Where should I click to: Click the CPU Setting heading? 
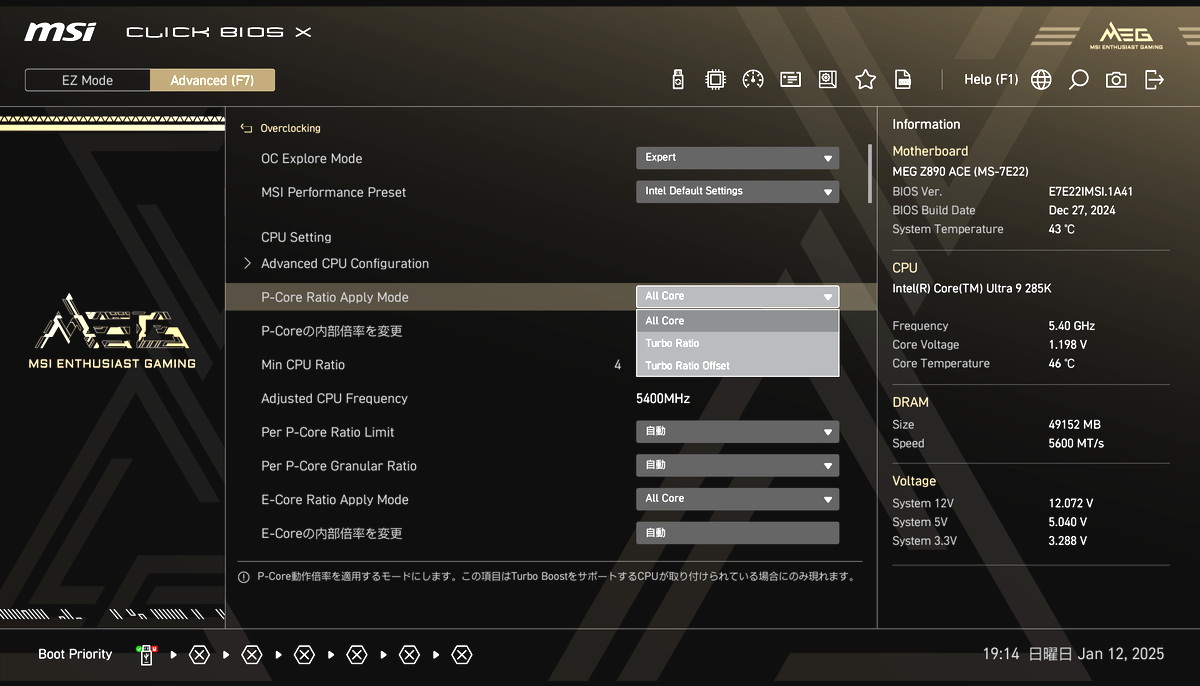296,237
